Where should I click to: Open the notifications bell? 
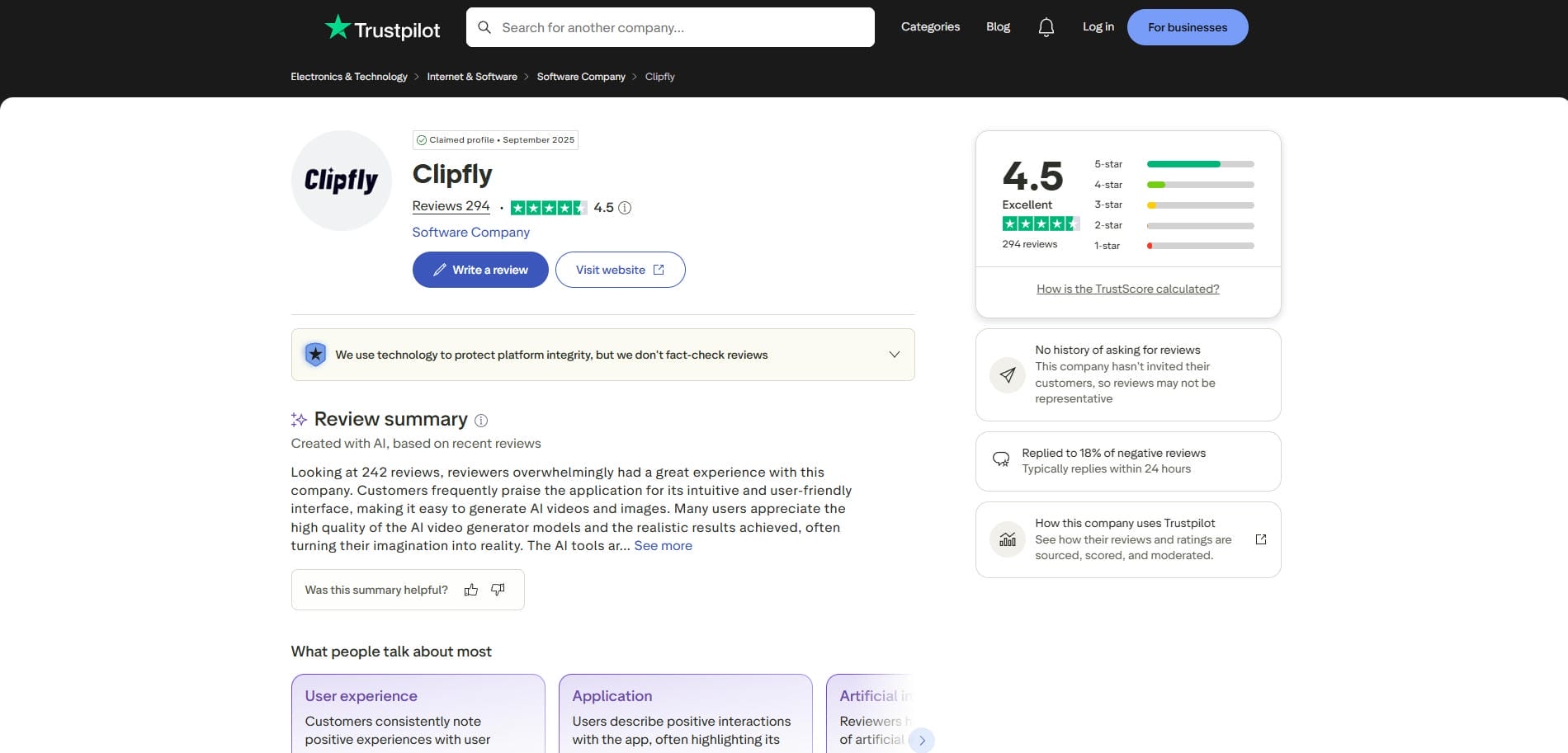(1046, 27)
